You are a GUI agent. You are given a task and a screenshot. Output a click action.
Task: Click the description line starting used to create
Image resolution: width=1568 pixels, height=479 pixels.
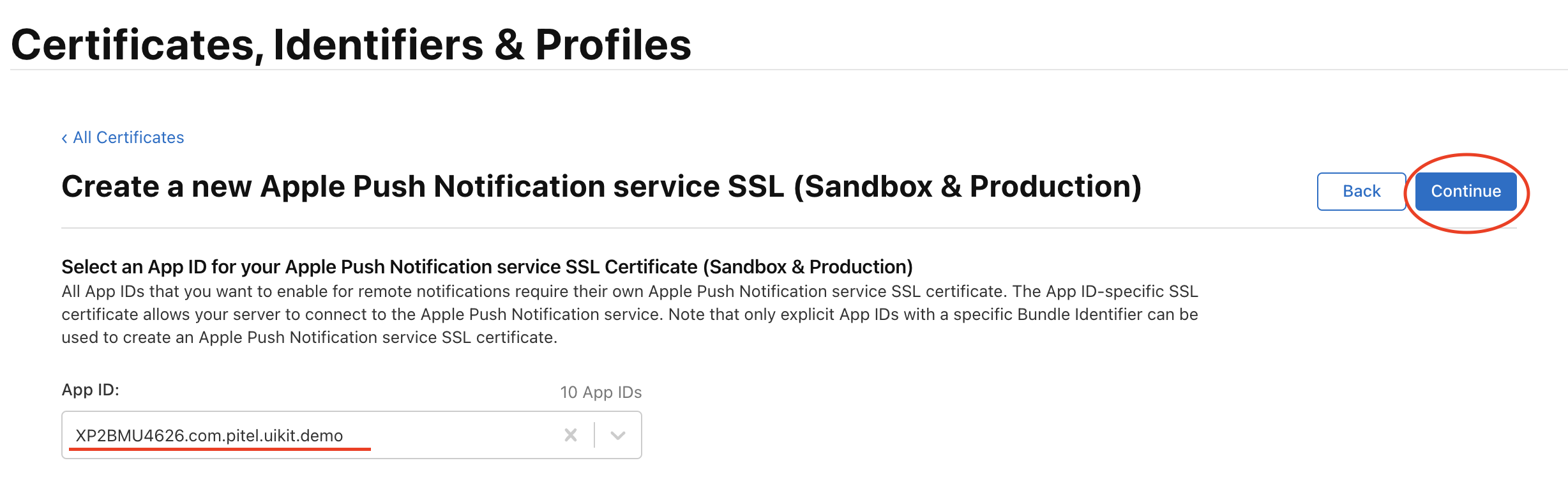pyautogui.click(x=310, y=337)
